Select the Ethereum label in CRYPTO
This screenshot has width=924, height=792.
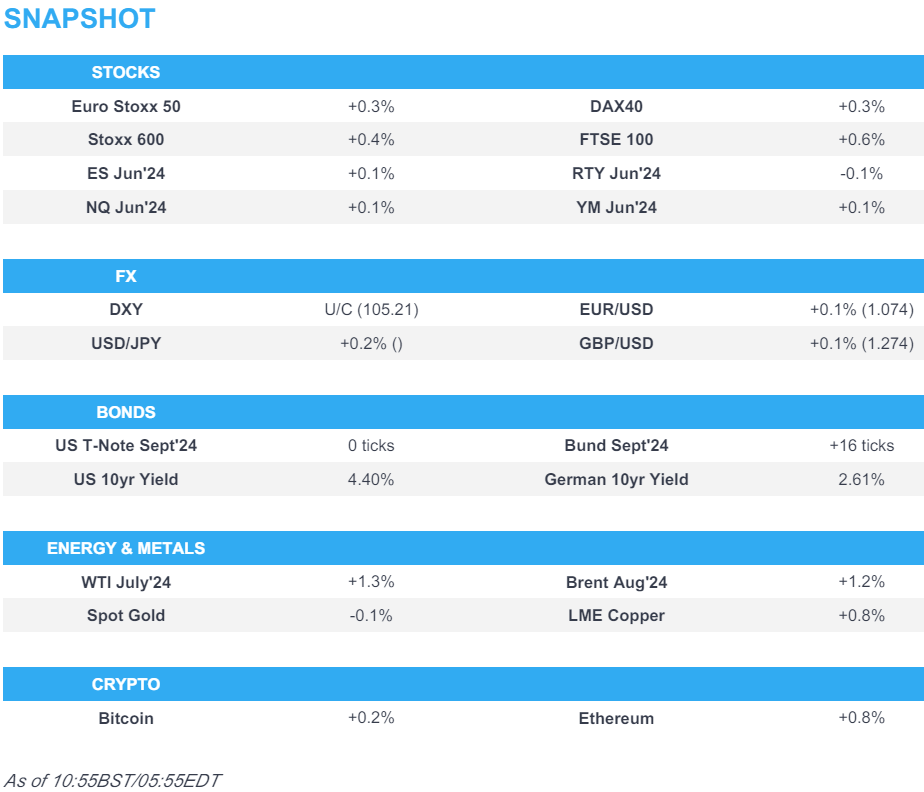616,718
